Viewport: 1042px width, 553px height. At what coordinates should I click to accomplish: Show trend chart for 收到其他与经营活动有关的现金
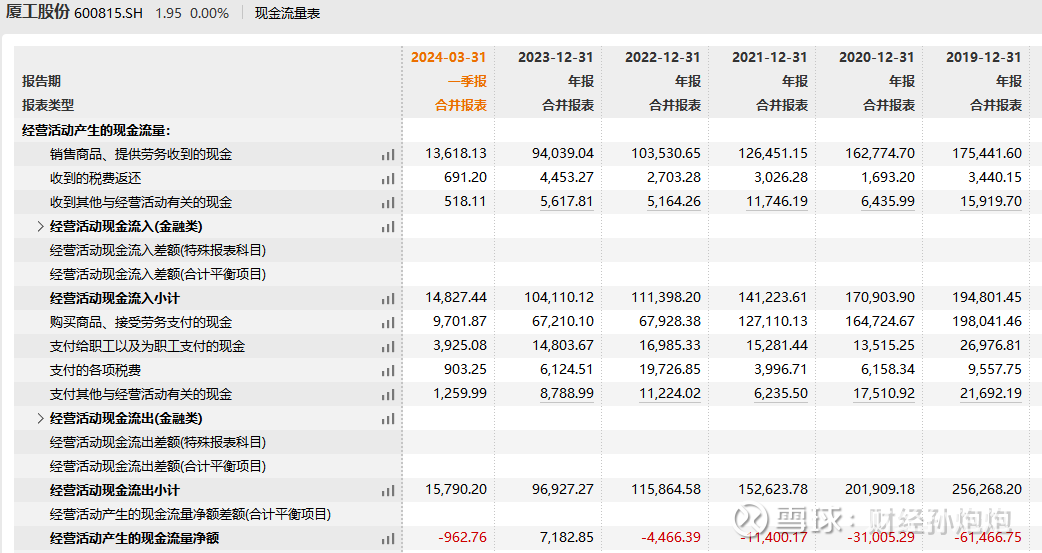387,203
